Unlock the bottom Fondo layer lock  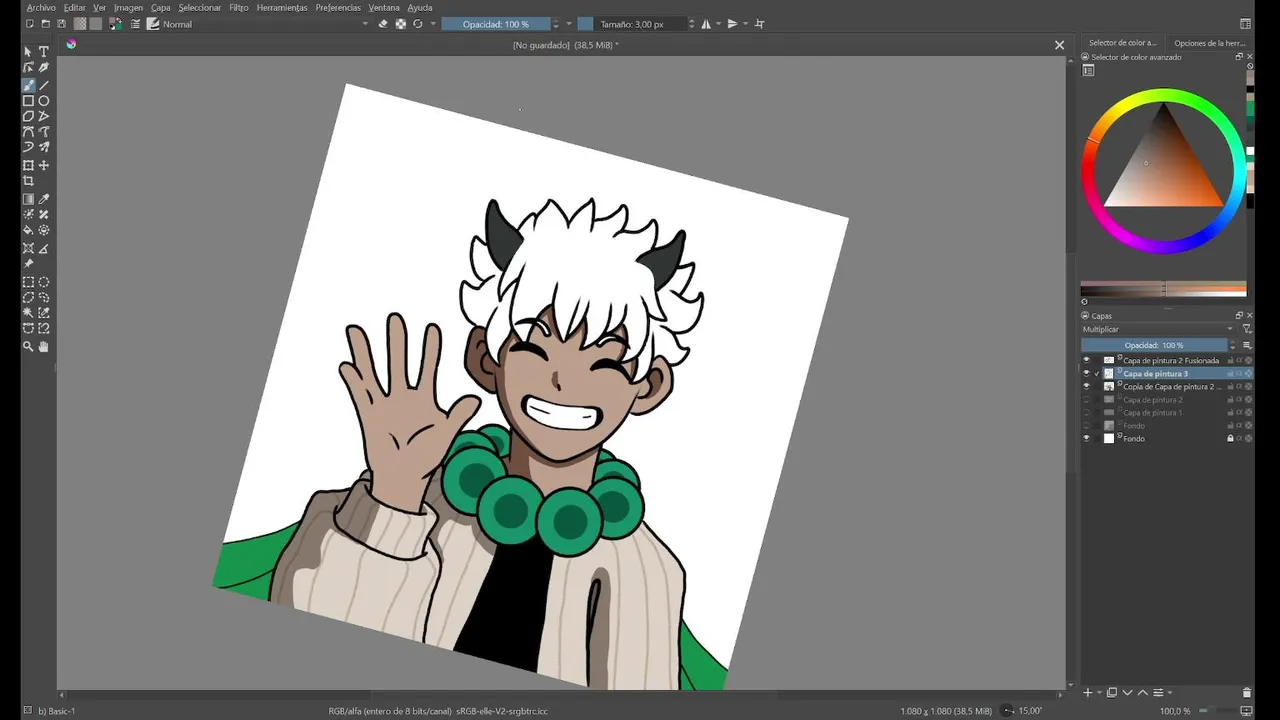click(x=1230, y=438)
